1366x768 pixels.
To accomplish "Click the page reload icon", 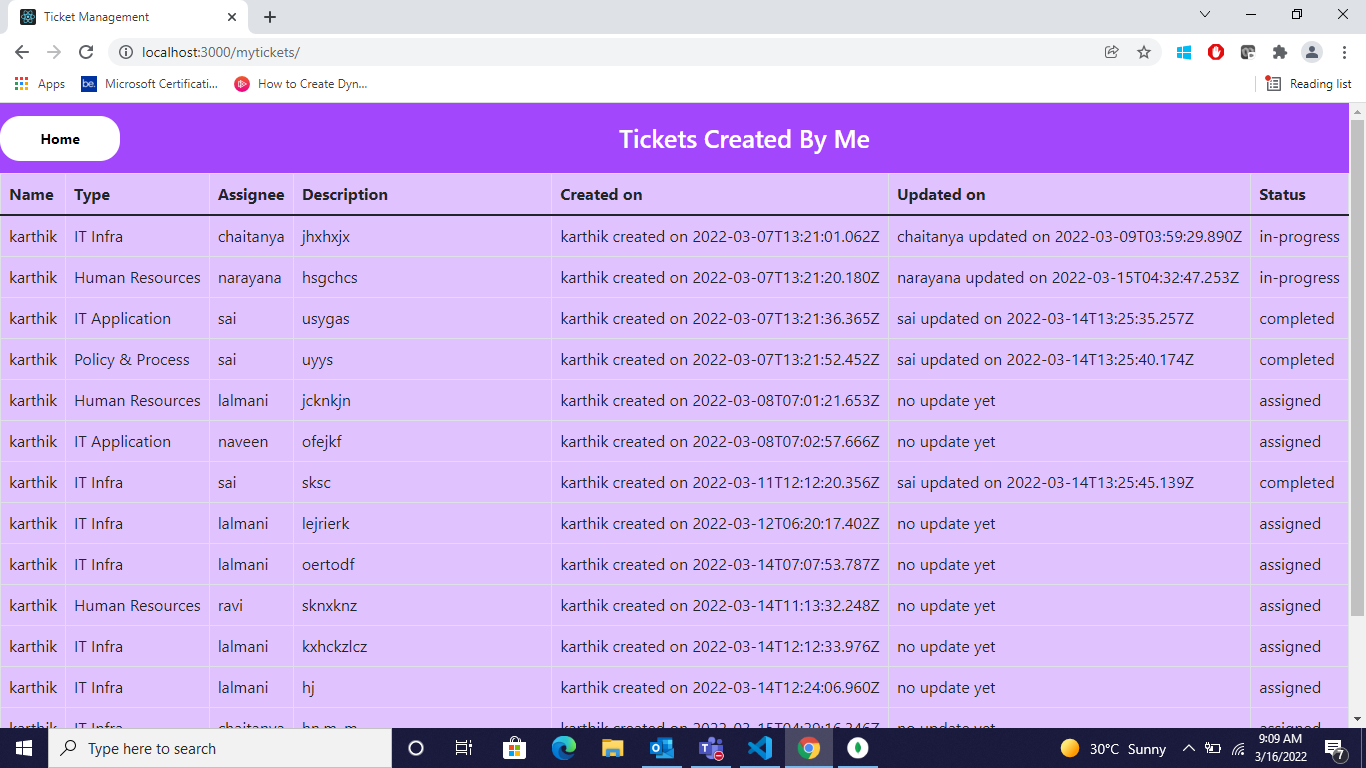I will [x=86, y=52].
